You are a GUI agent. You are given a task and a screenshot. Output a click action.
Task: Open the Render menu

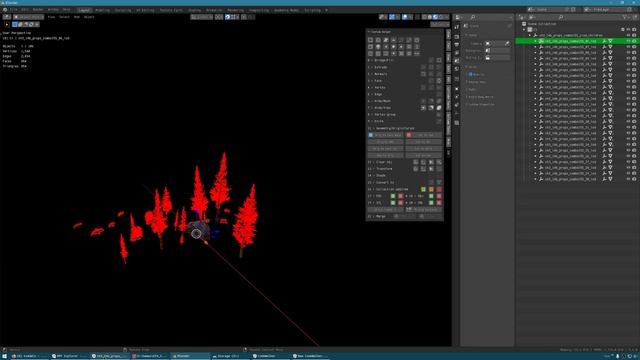tap(38, 10)
